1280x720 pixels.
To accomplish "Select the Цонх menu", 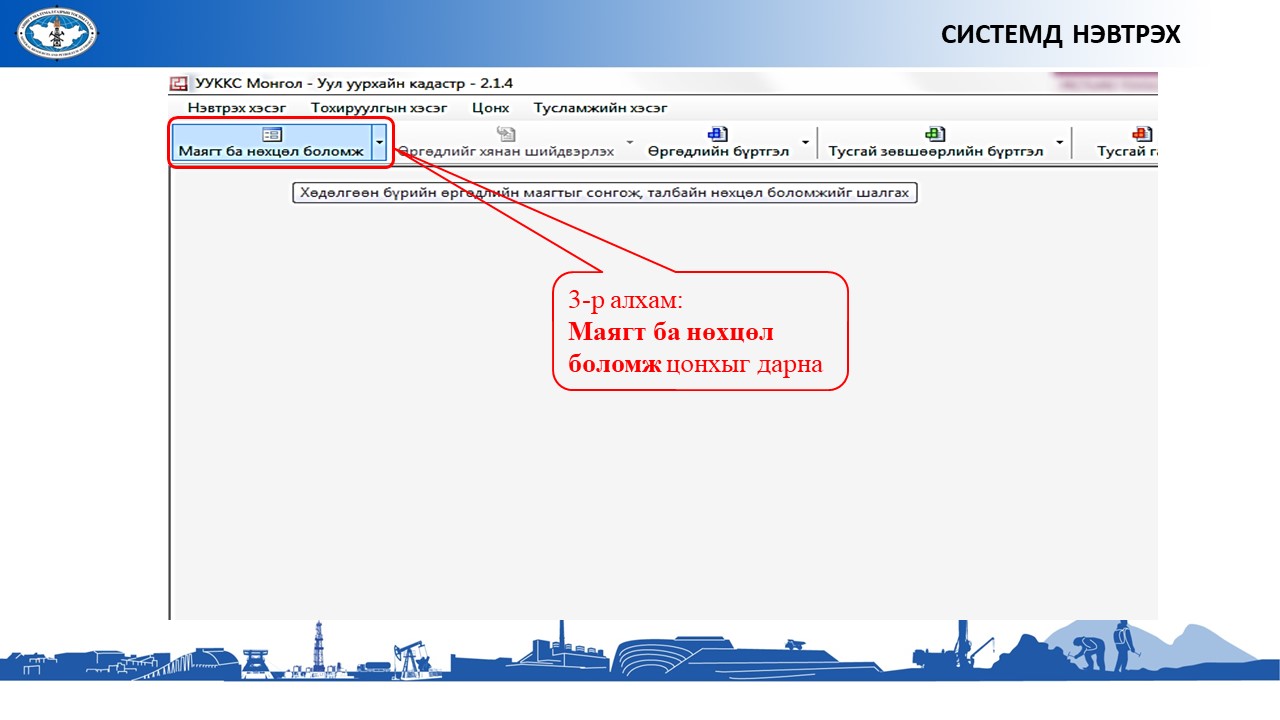I will [490, 108].
